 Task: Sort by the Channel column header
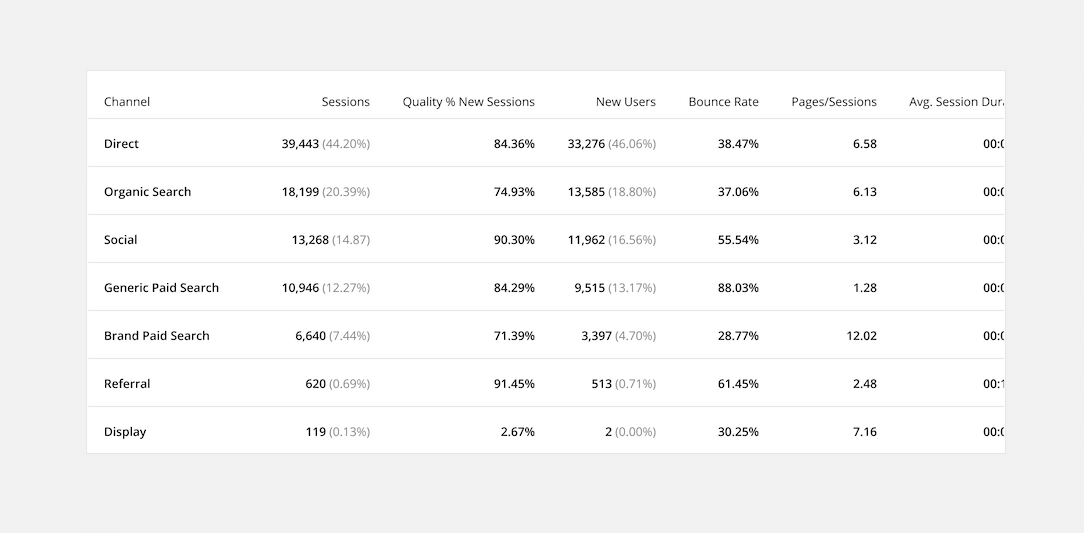127,102
